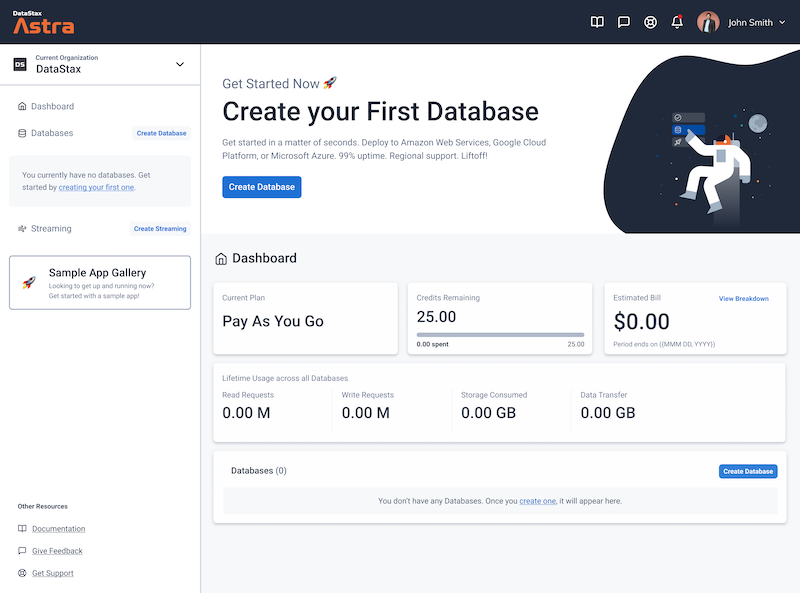Click the Credits Remaining progress bar

[500, 335]
